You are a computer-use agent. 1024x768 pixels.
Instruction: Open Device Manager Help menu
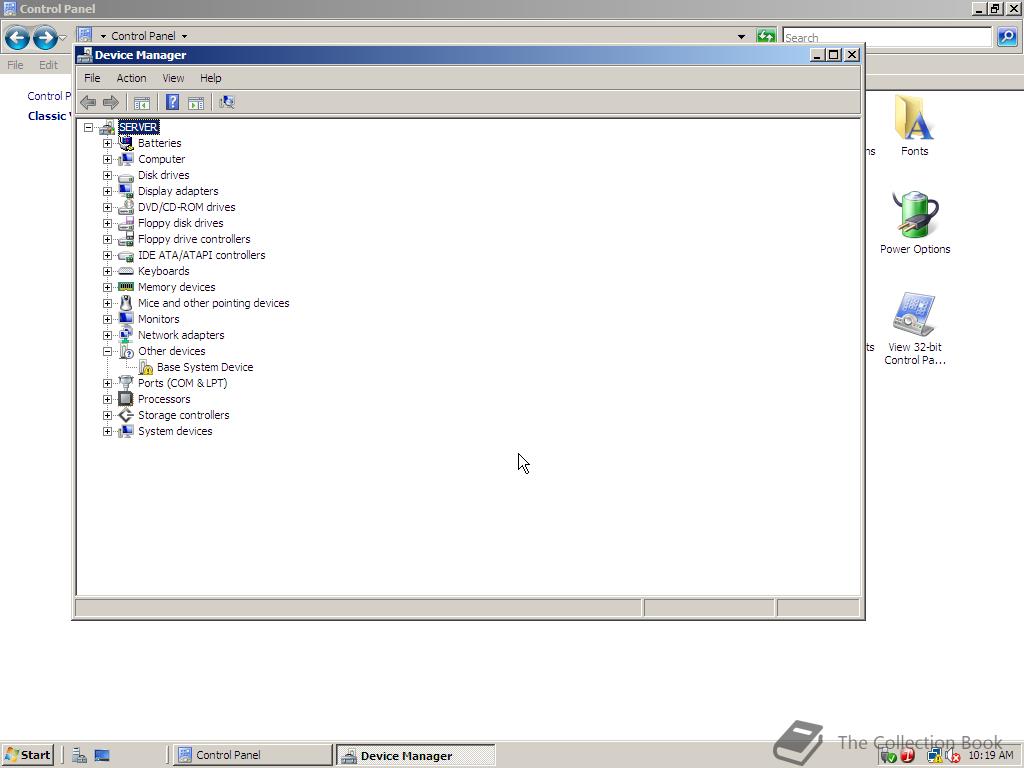(x=210, y=78)
